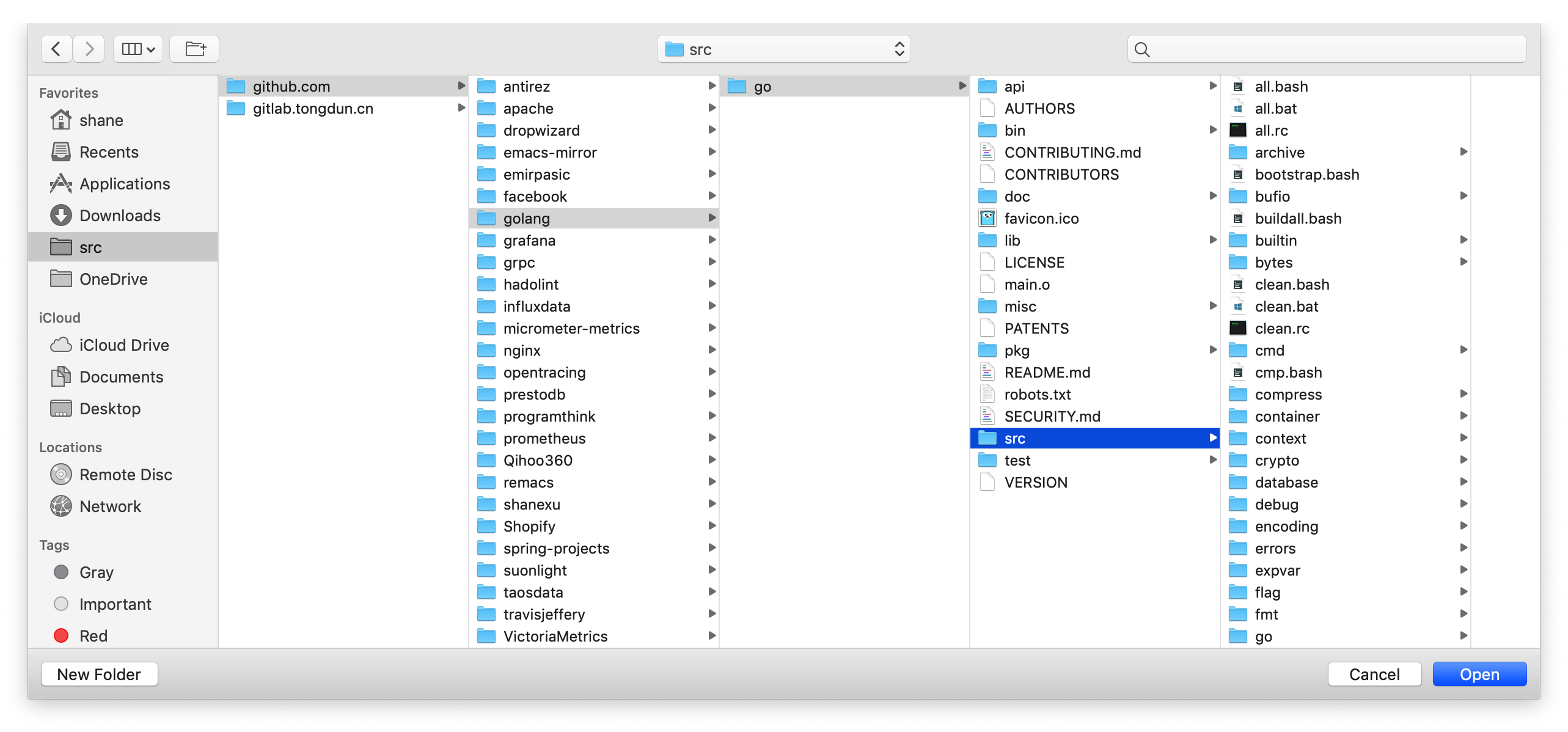This screenshot has width=1568, height=732.
Task: Select the README.md file
Action: point(1047,373)
